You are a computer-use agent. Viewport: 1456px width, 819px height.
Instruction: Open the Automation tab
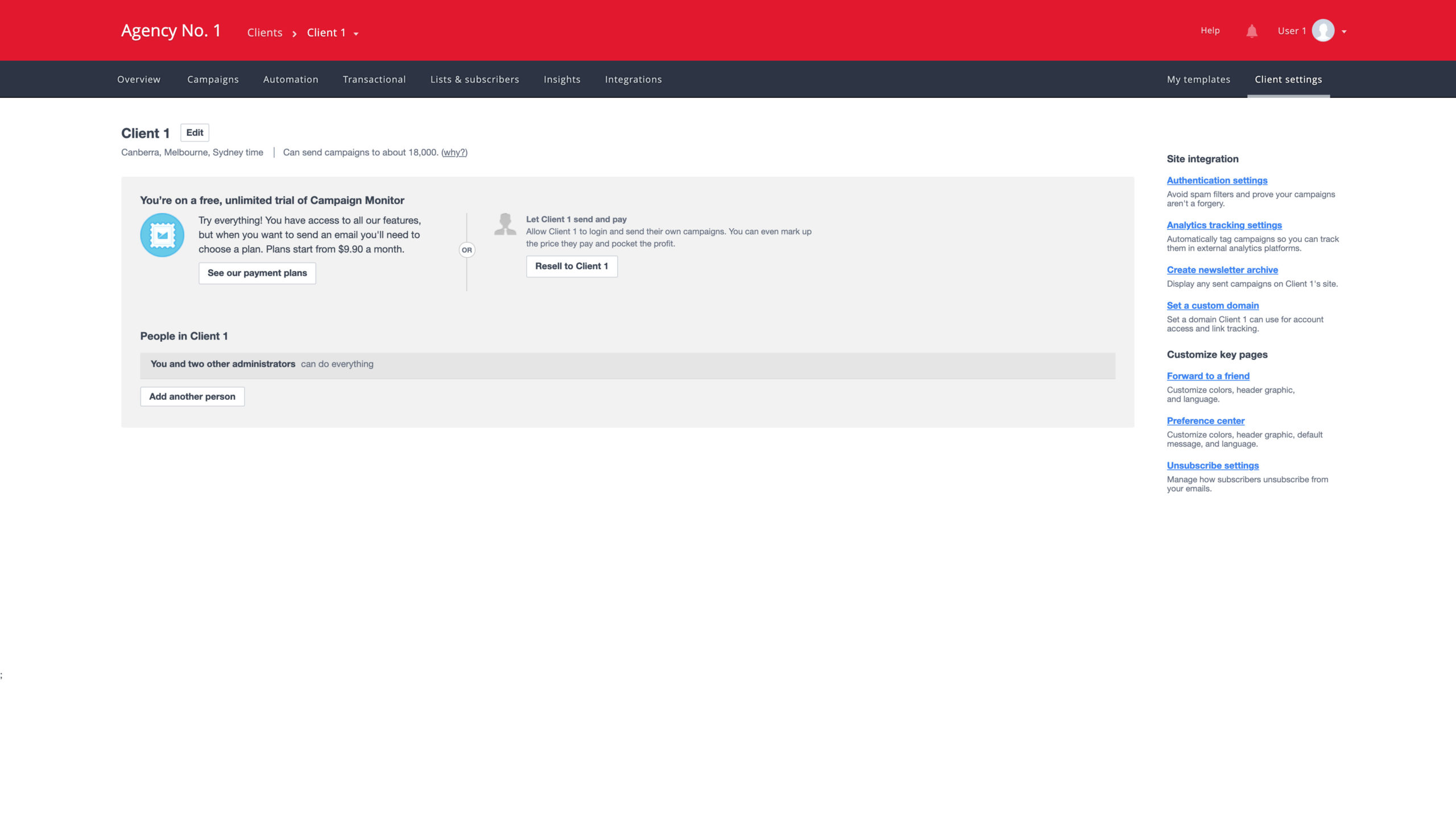(x=291, y=80)
